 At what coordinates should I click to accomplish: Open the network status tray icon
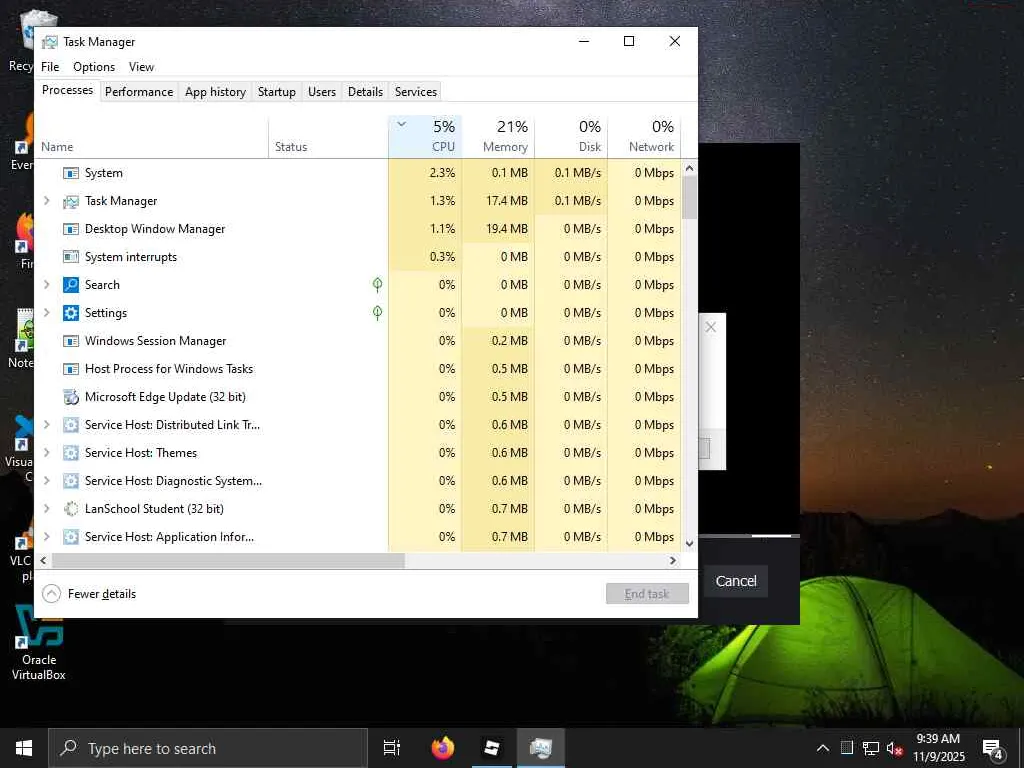(871, 748)
